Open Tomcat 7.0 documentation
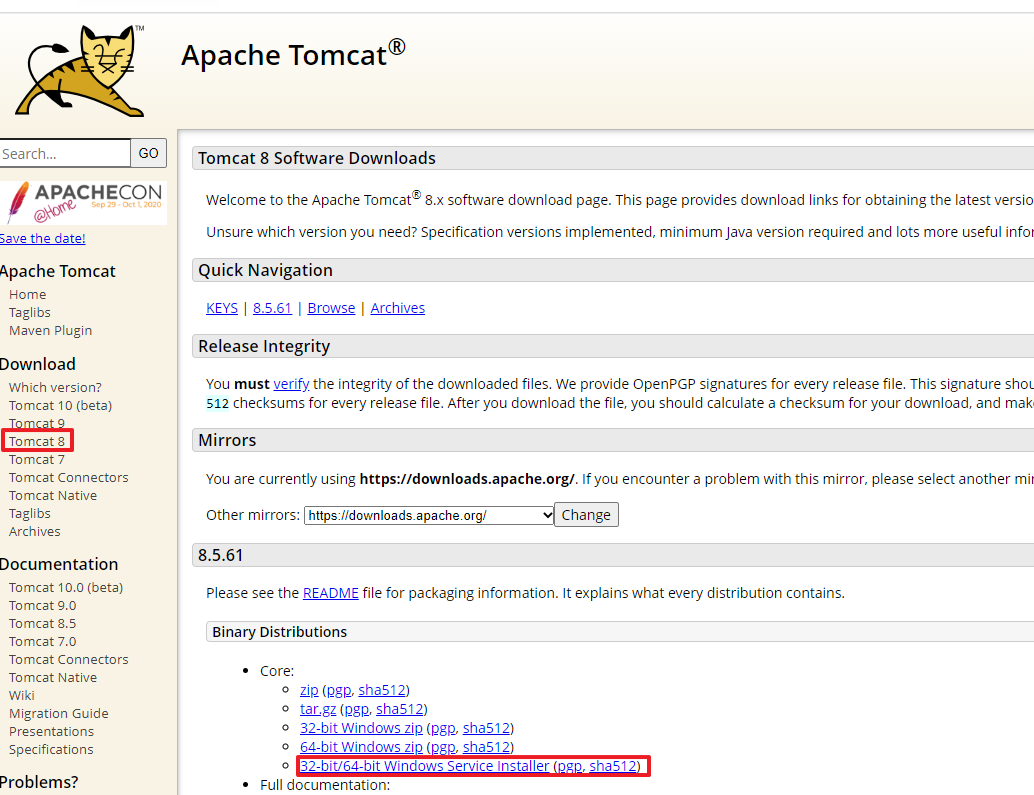Image resolution: width=1034 pixels, height=795 pixels. click(x=43, y=641)
